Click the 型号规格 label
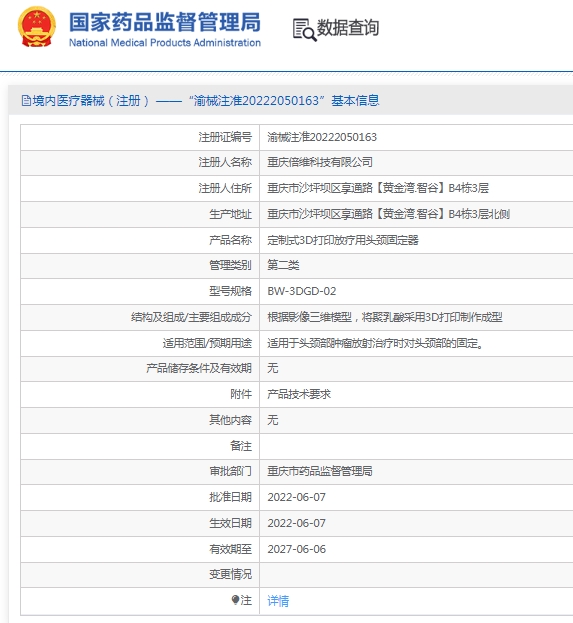Screen dimensions: 573x623 (230, 291)
